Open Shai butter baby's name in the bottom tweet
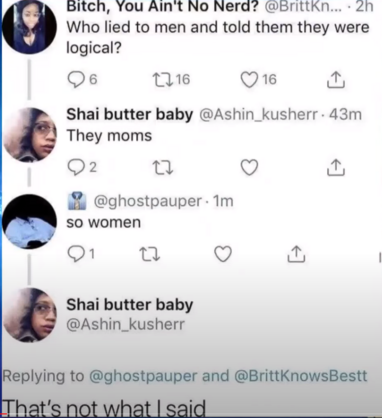This screenshot has width=382, height=418. click(130, 305)
